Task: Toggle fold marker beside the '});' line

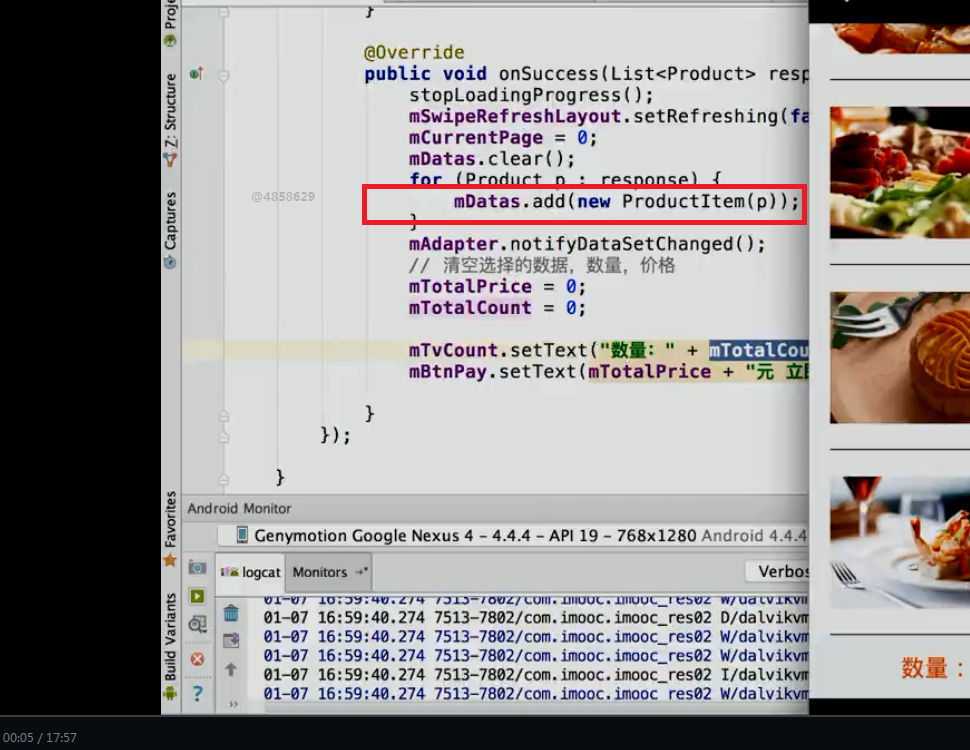Action: pos(224,437)
